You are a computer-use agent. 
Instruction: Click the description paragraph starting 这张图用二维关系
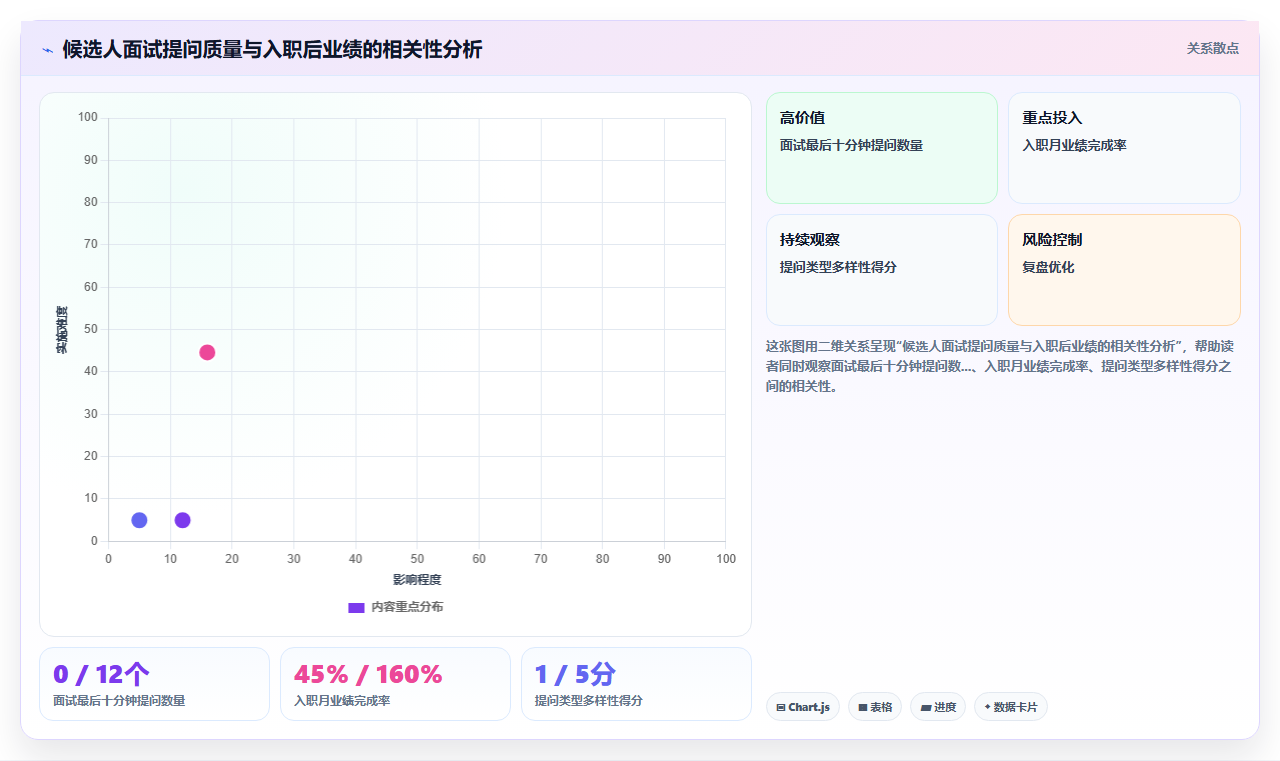tap(1002, 366)
